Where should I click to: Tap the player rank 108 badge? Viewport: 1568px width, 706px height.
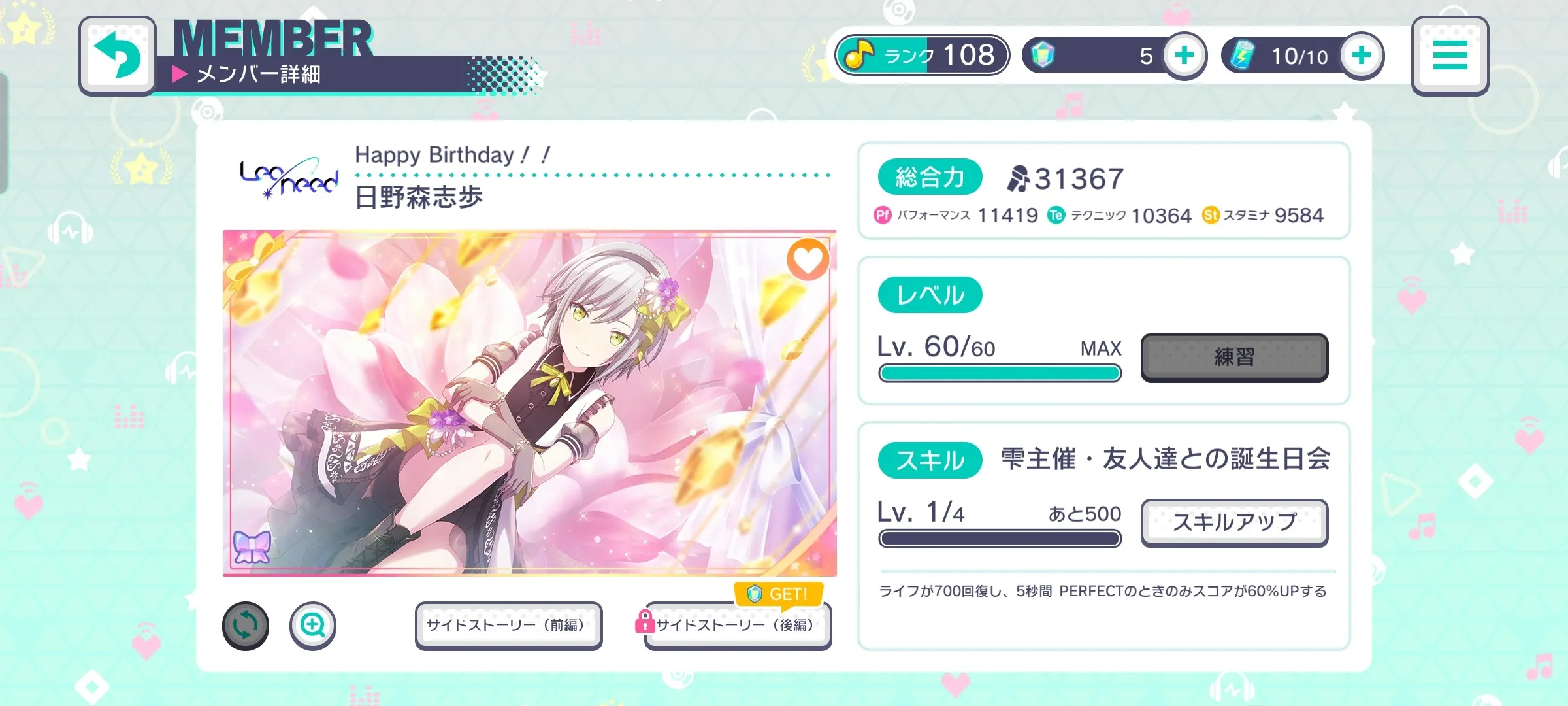922,56
